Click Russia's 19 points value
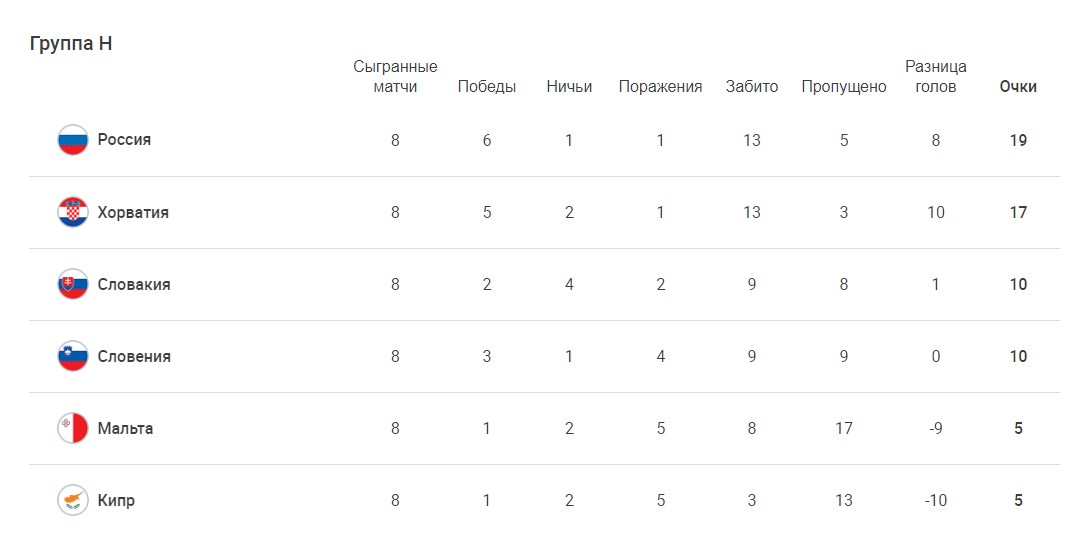This screenshot has height=552, width=1087. pyautogui.click(x=1018, y=140)
